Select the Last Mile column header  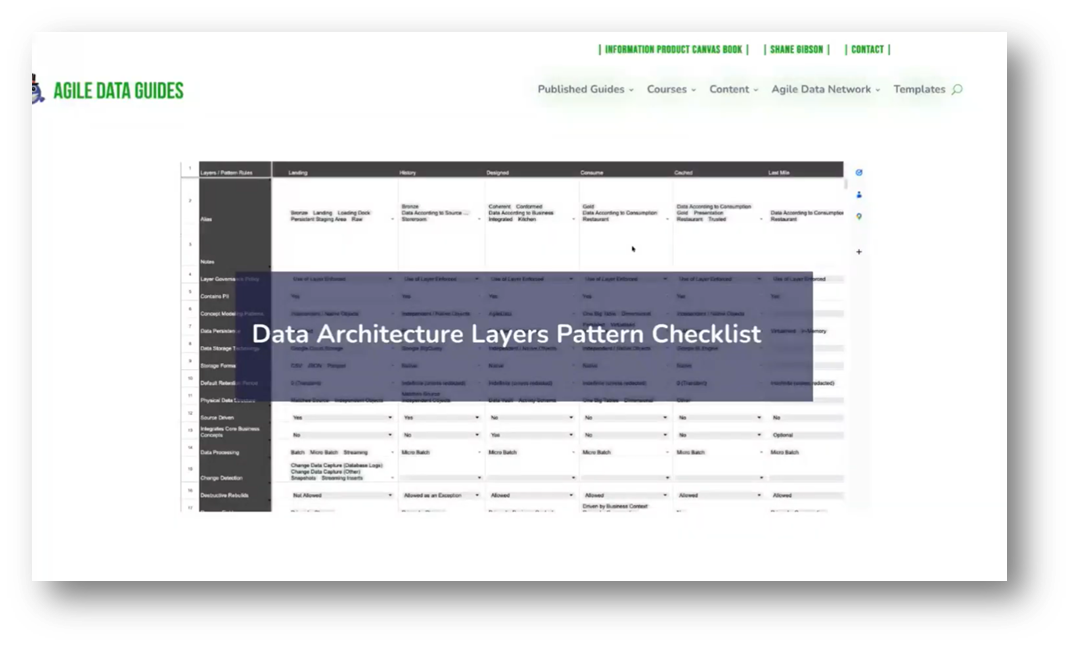tap(779, 173)
